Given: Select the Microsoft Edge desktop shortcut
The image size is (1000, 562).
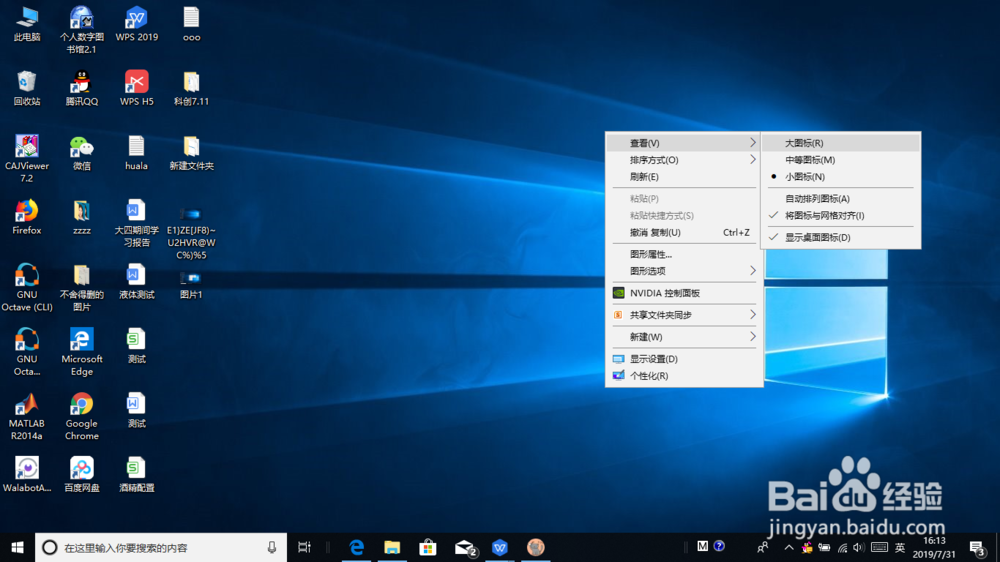Looking at the screenshot, I should 82,352.
